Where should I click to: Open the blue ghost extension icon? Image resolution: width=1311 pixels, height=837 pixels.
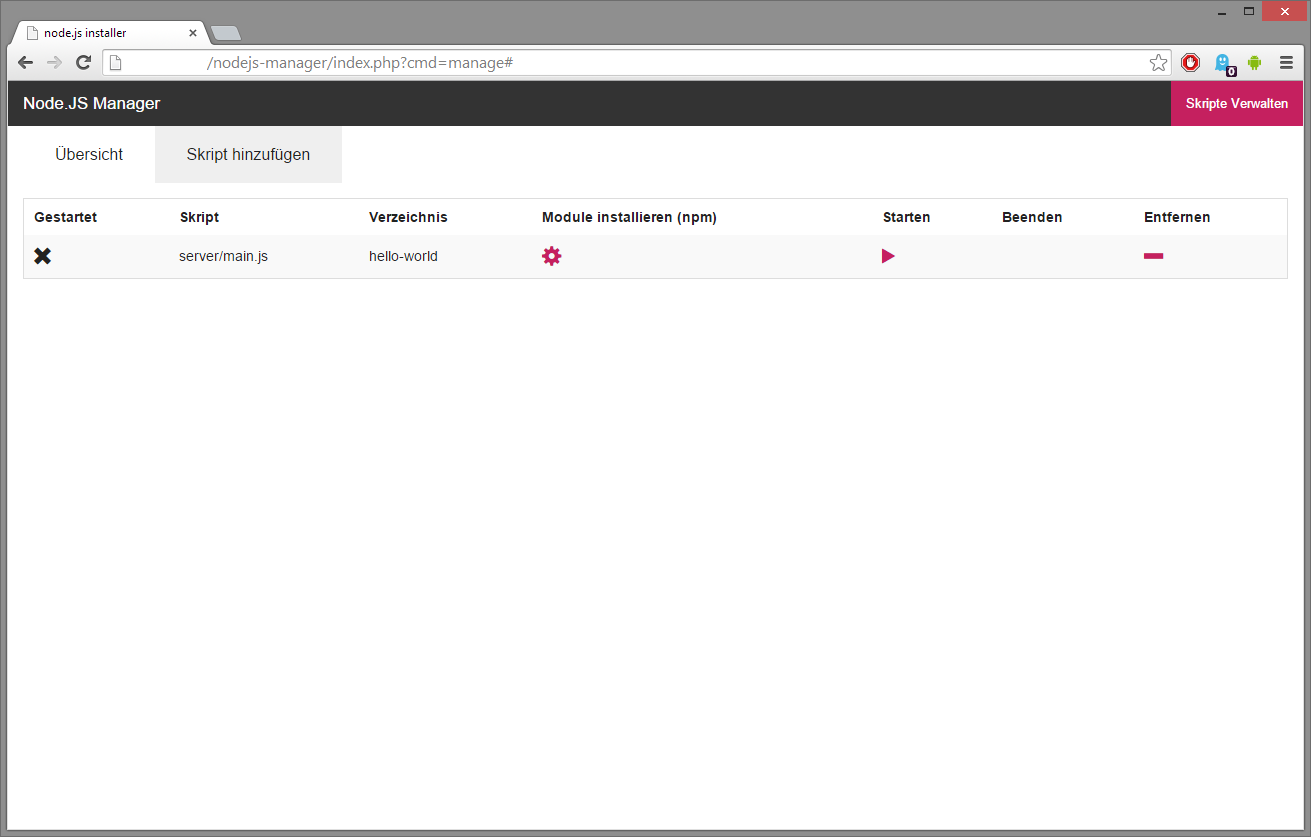point(1223,64)
